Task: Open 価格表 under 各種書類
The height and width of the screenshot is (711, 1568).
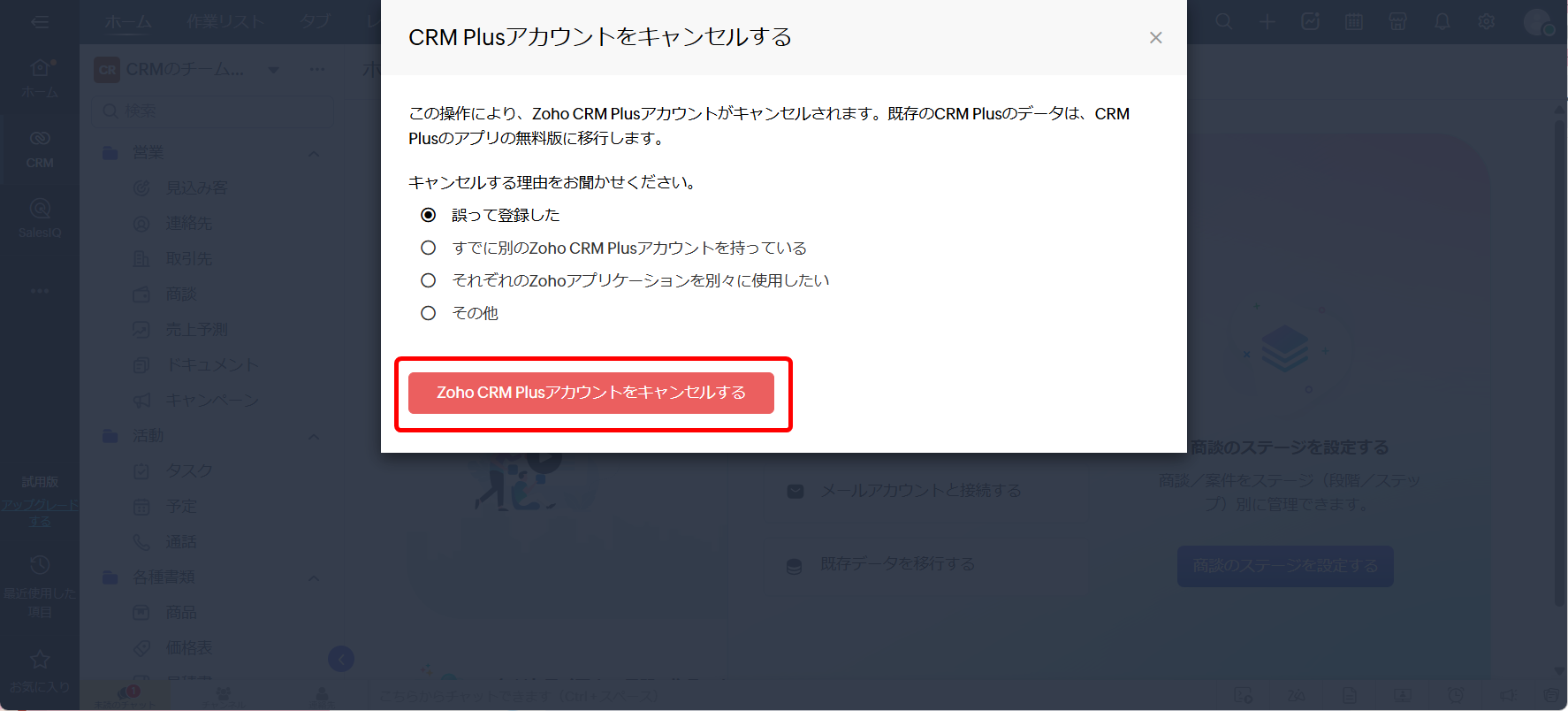Action: pyautogui.click(x=189, y=648)
